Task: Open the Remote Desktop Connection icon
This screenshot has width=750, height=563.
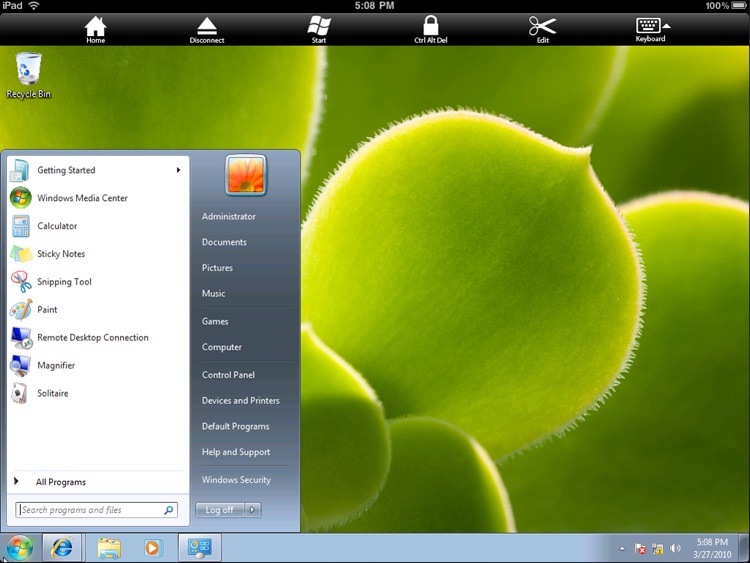Action: 21,338
